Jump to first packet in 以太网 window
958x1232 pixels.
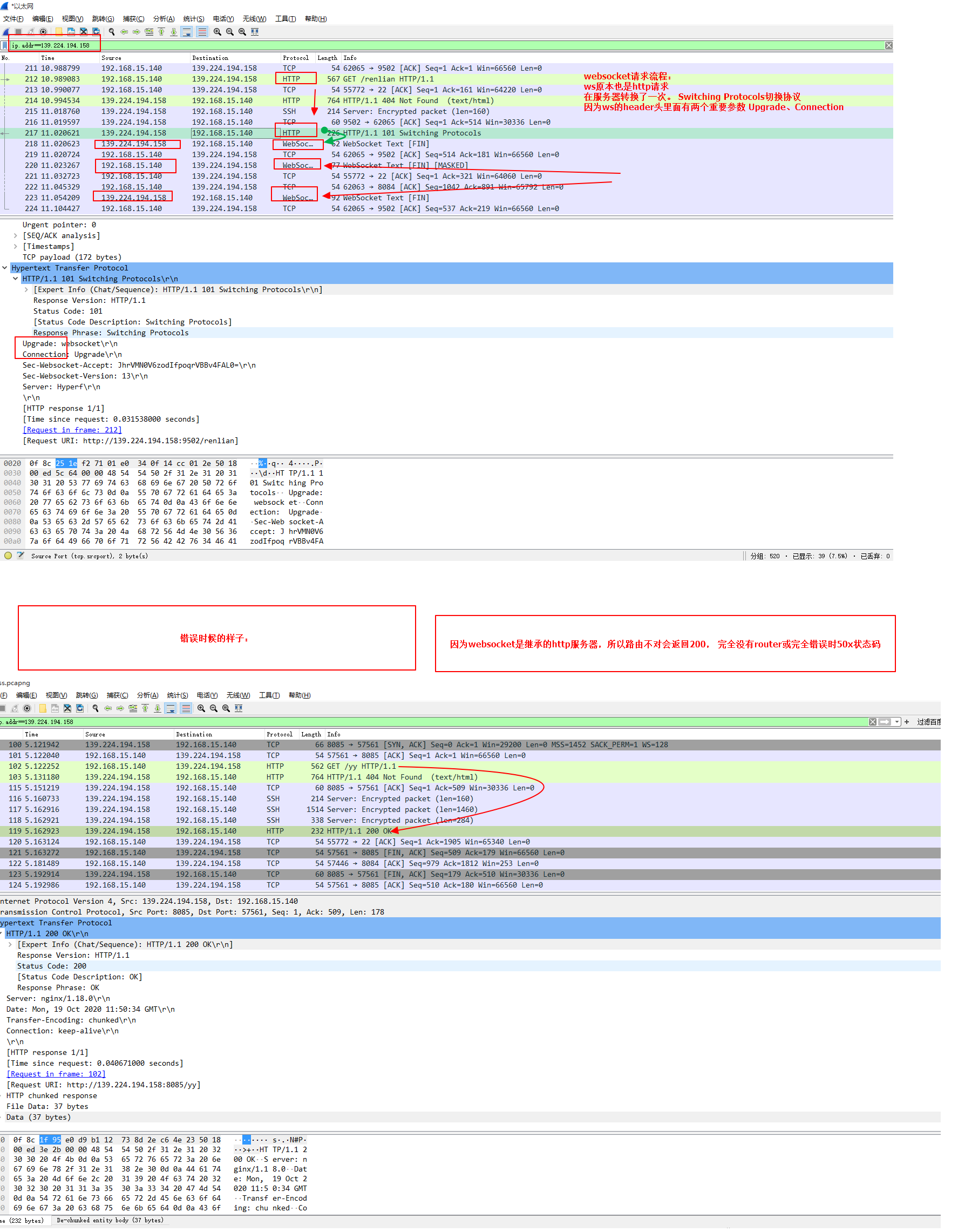coord(161,32)
